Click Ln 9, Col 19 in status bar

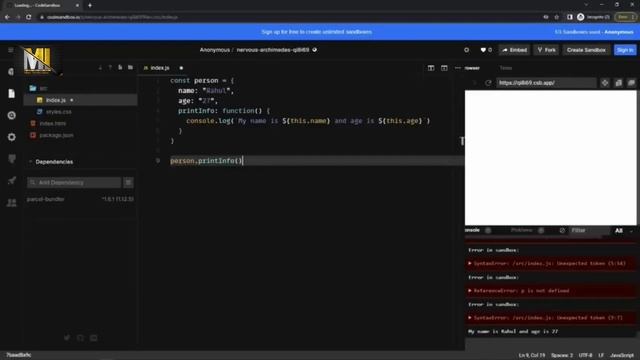coord(531,356)
